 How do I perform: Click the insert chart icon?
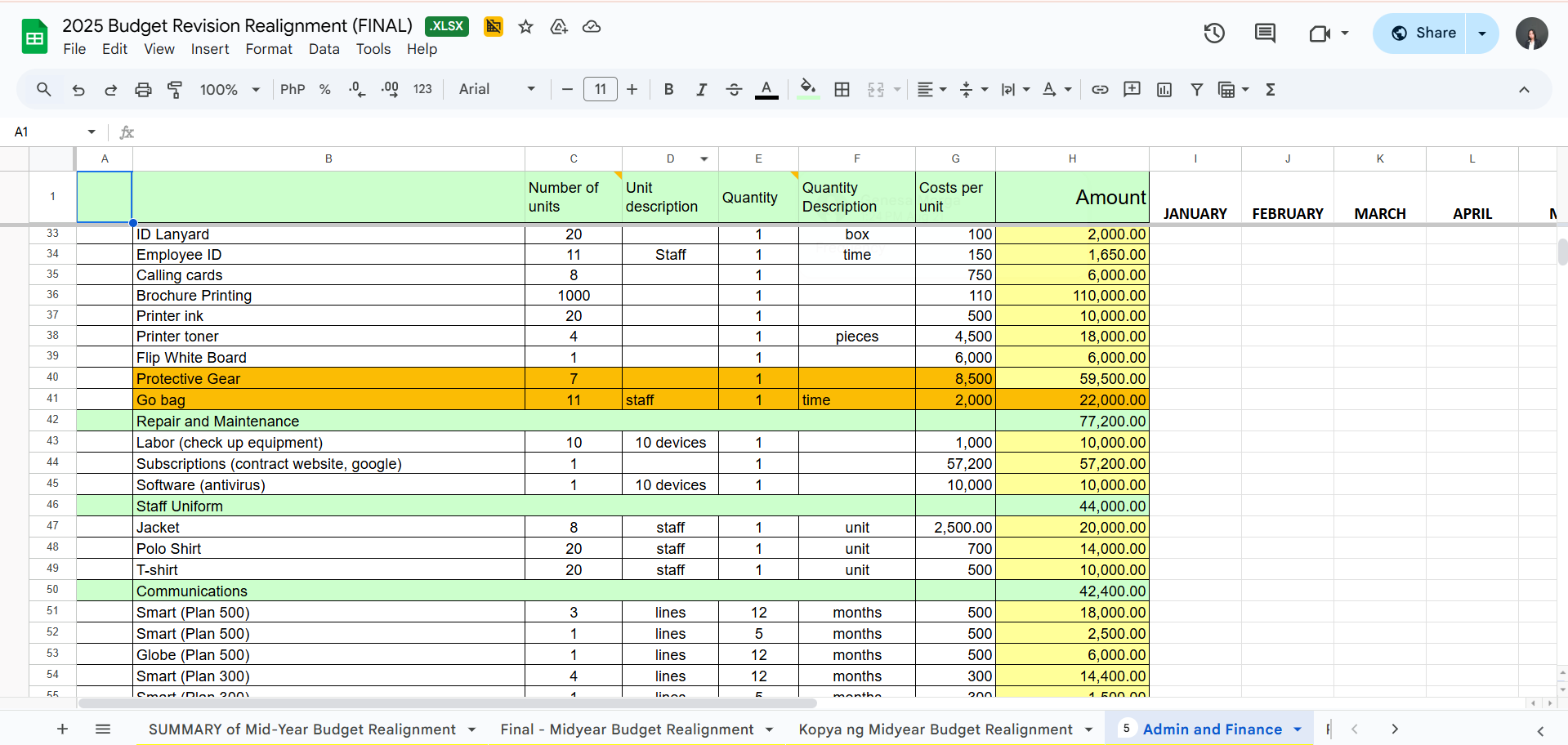coord(1164,90)
